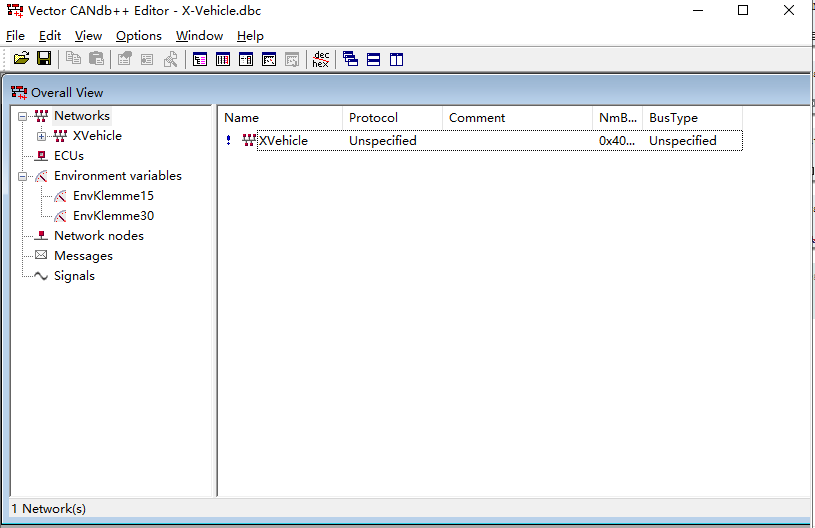Click the EnvKlemme15 gauge icon
815x528 pixels.
[x=60, y=196]
